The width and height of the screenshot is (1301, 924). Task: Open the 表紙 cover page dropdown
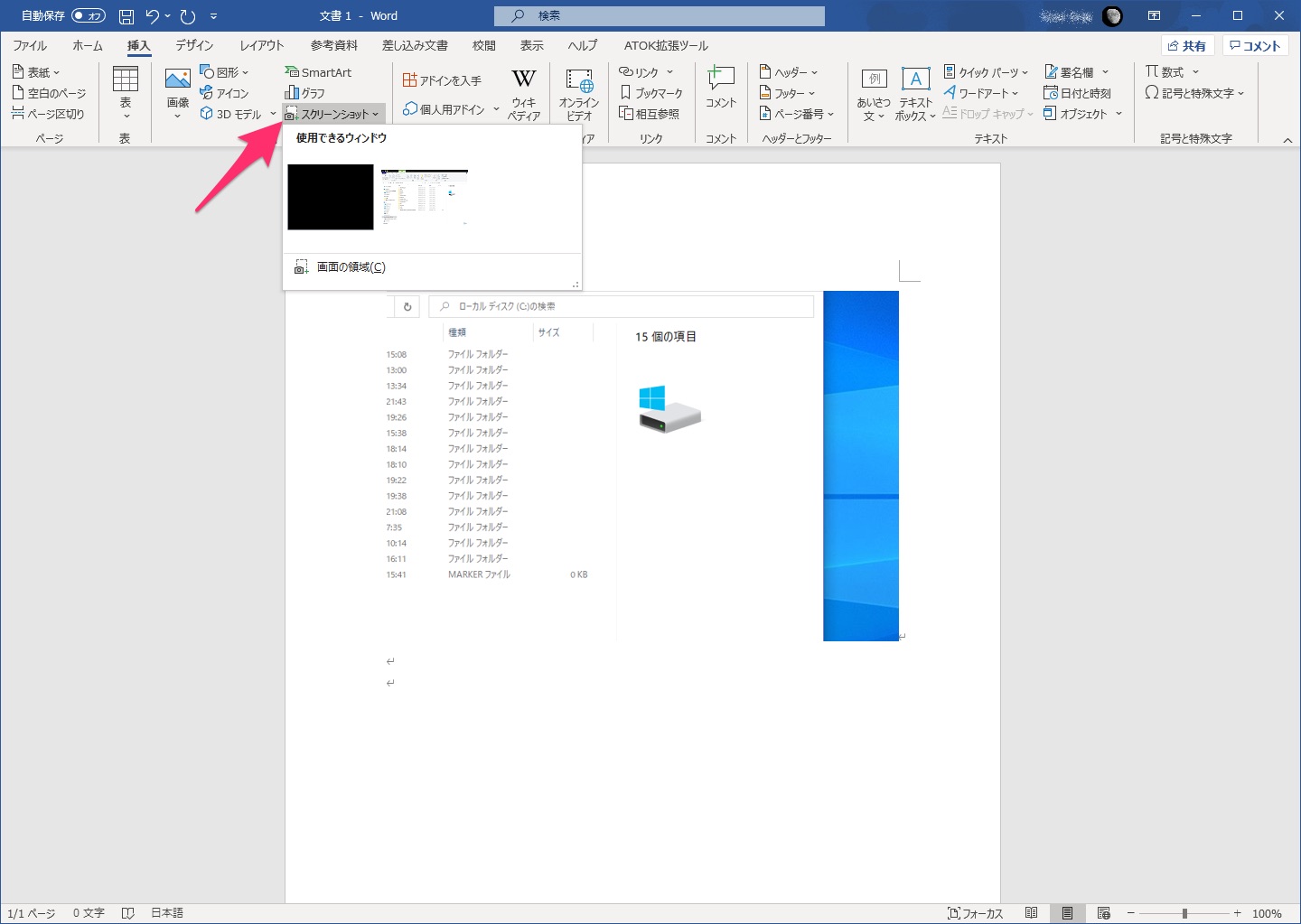36,72
